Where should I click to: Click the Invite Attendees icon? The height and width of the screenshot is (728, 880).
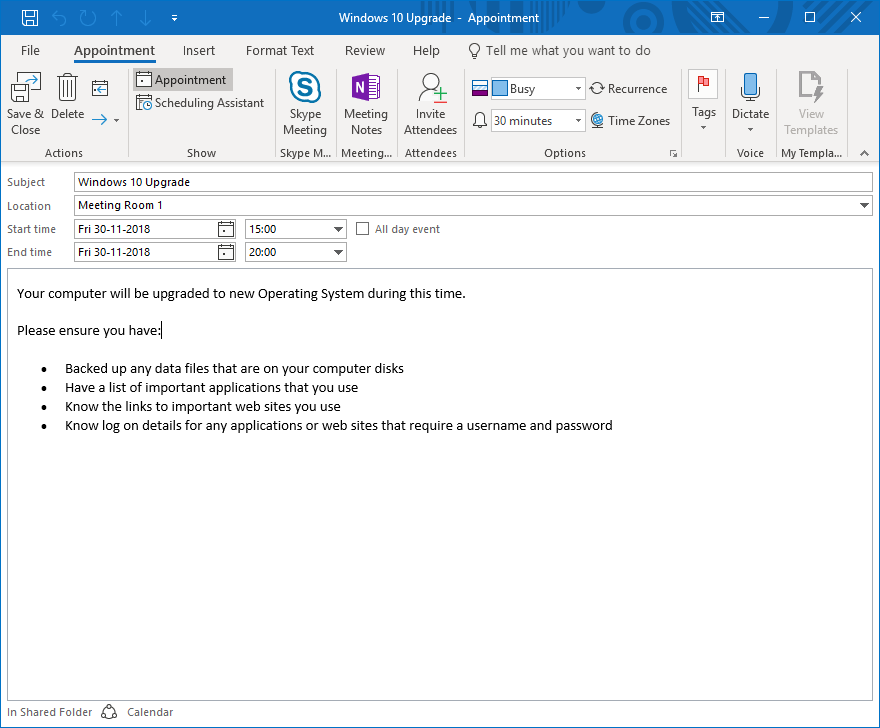coord(431,88)
